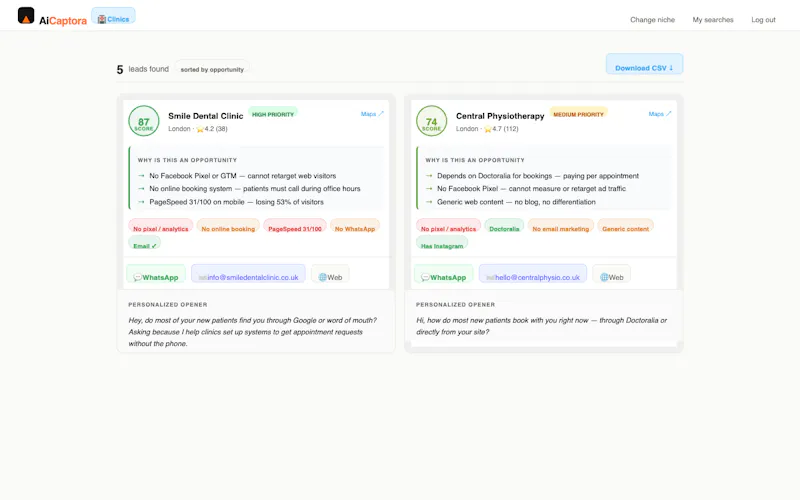800x500 pixels.
Task: Click the PageSpeed 31/100 on mobile line
Action: pos(236,202)
